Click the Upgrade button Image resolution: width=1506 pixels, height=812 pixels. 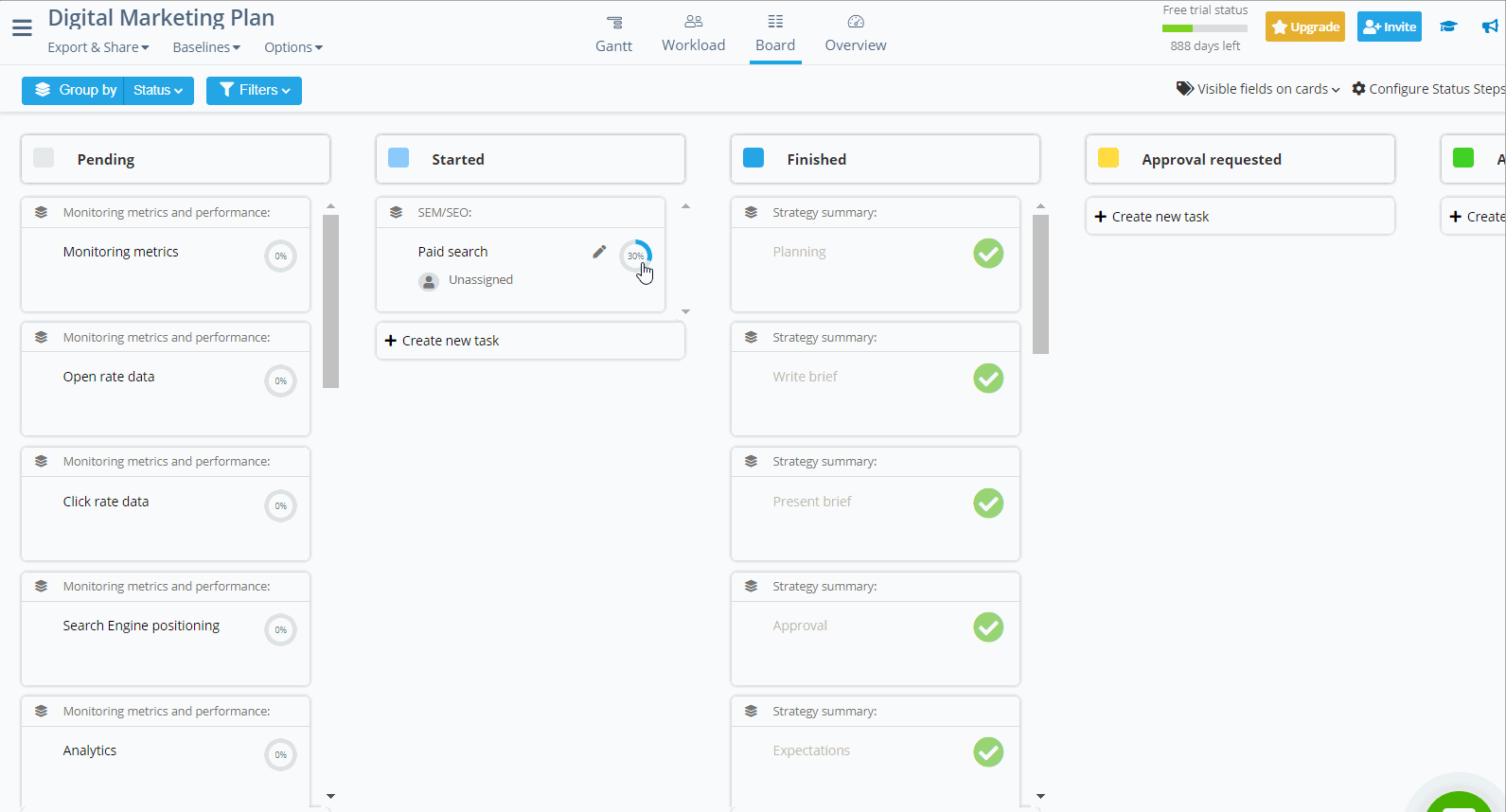(1305, 26)
